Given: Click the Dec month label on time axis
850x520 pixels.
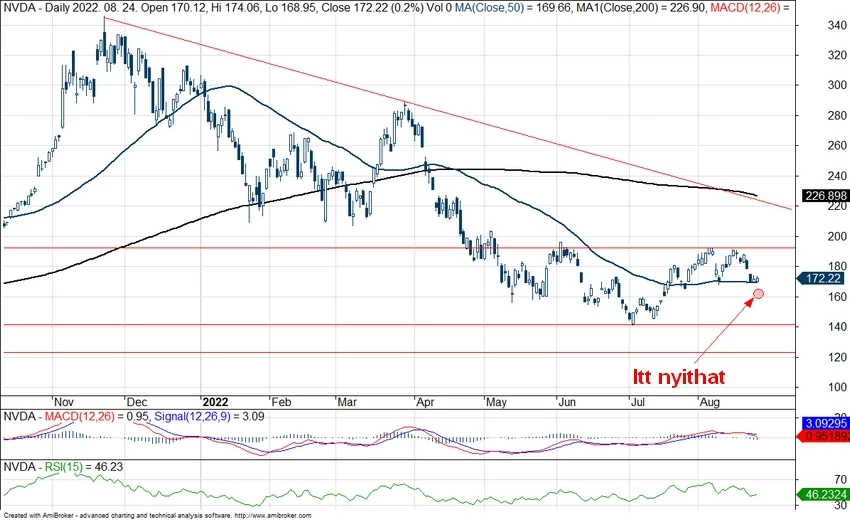Looking at the screenshot, I should click(137, 402).
